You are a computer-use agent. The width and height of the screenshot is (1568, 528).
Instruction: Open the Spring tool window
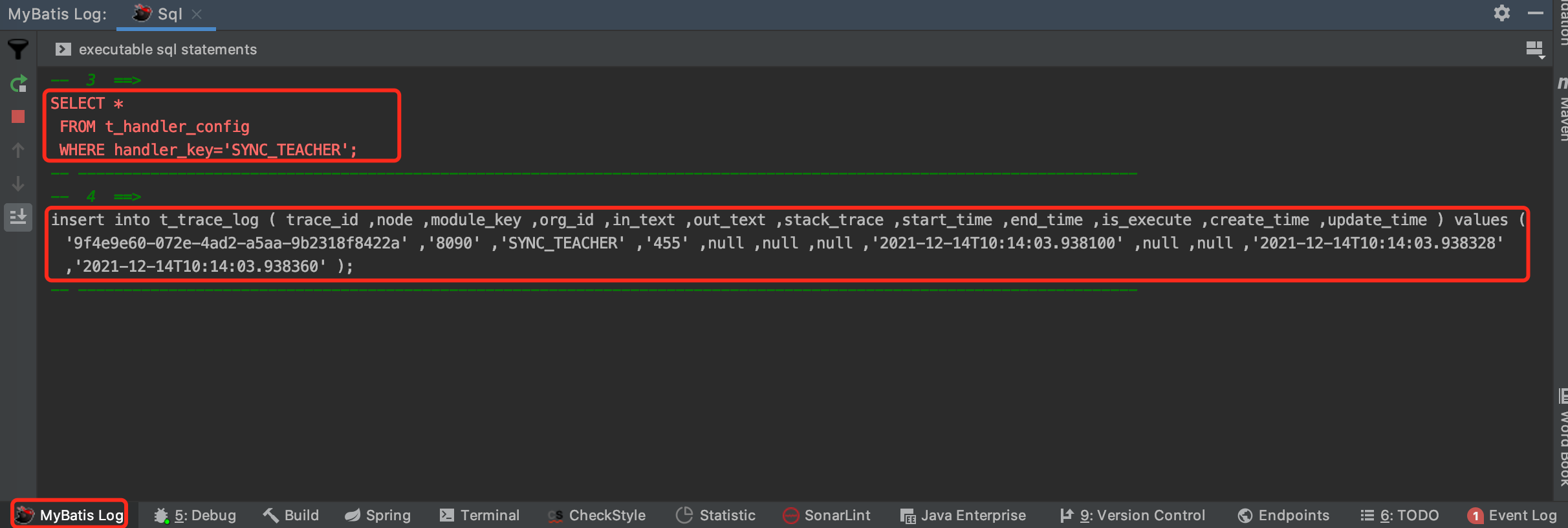(x=378, y=515)
